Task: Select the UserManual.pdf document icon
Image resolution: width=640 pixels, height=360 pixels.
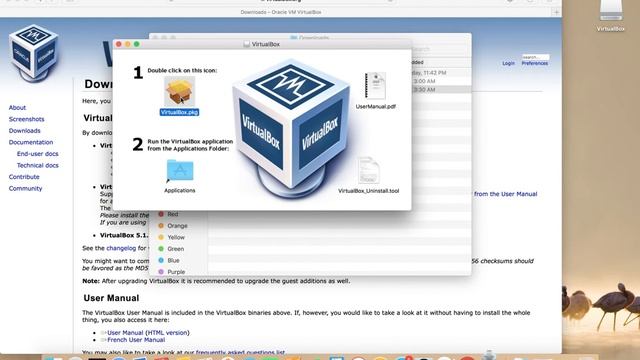Action: (x=375, y=86)
